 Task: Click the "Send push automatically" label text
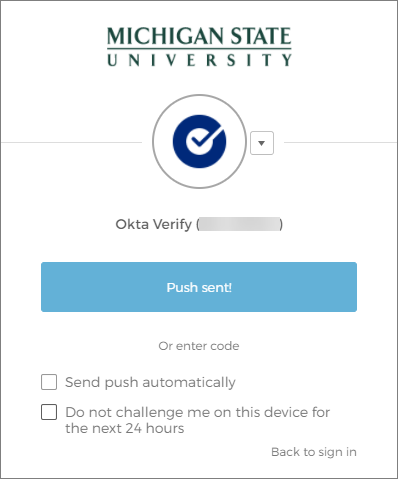tap(150, 382)
